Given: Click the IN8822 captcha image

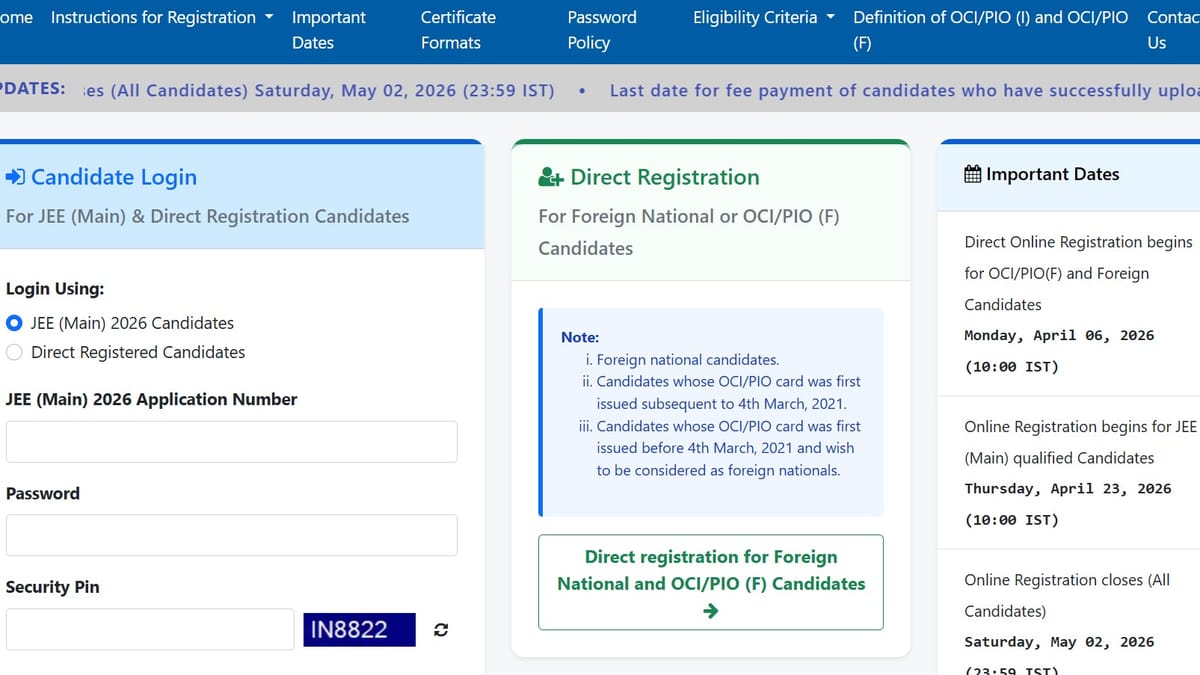Looking at the screenshot, I should click(360, 630).
